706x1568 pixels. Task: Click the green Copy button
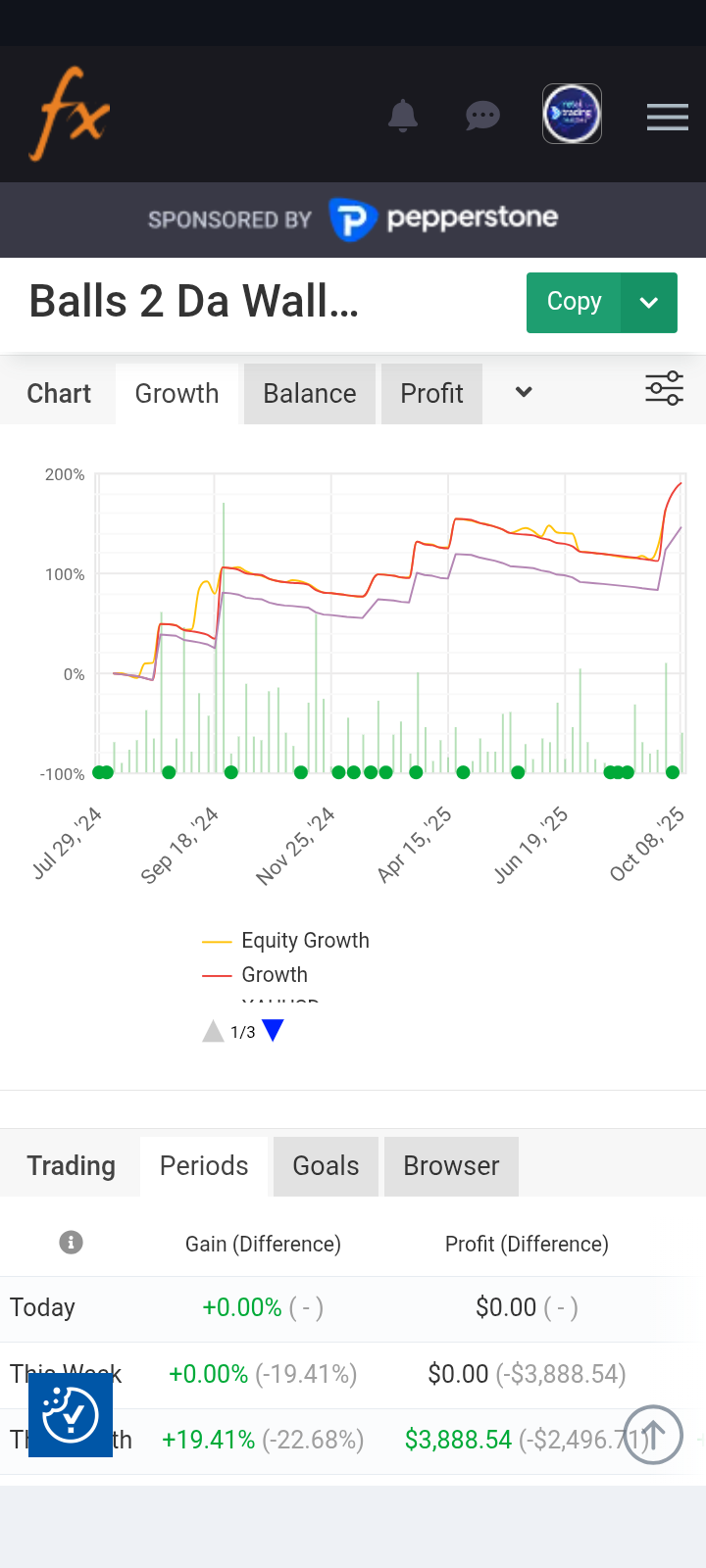point(574,303)
